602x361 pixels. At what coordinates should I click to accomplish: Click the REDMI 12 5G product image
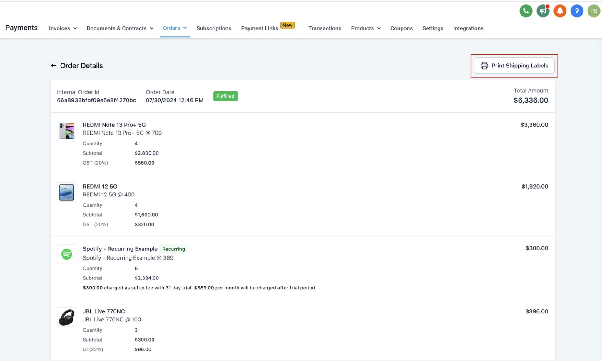[x=66, y=192]
